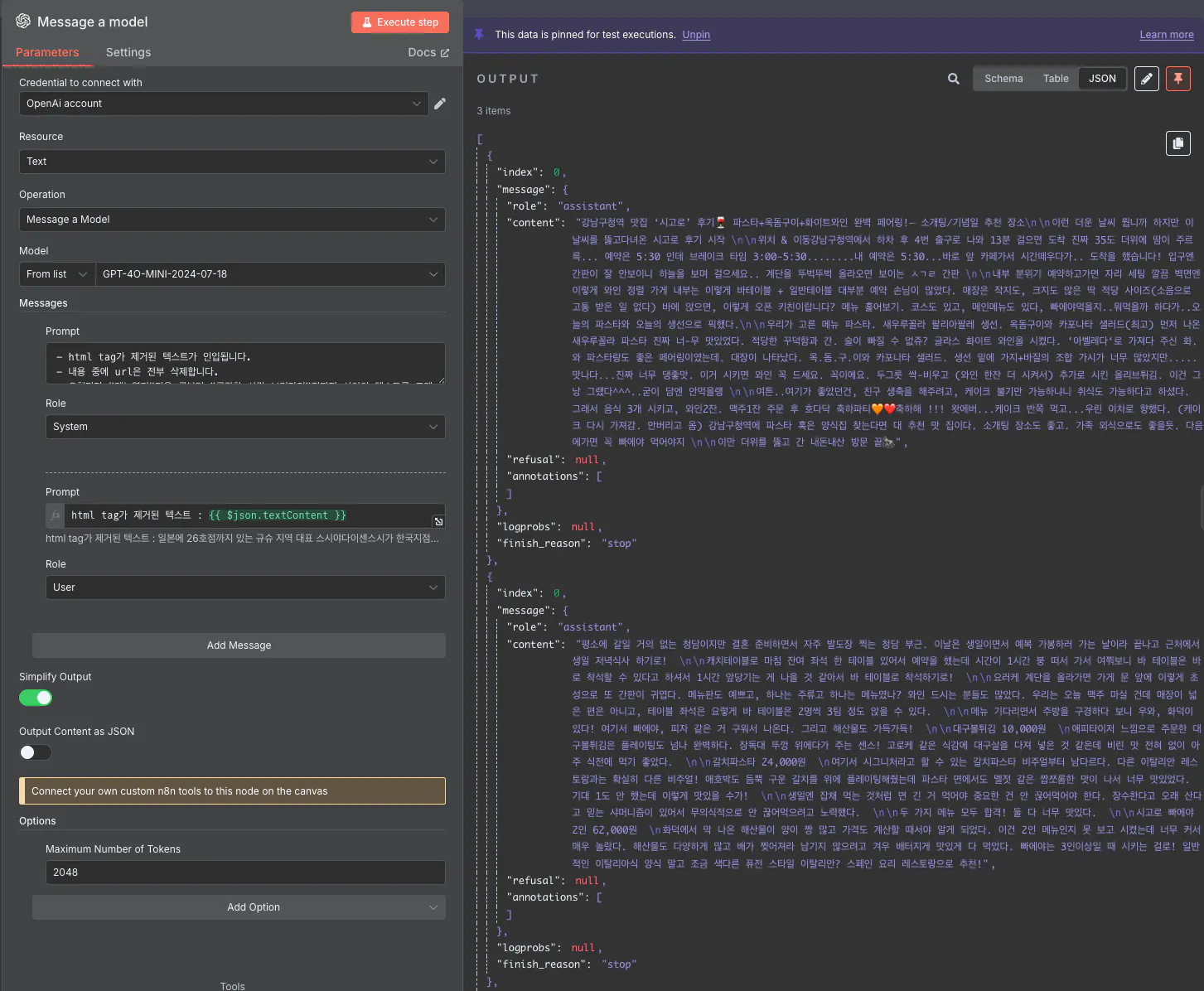Focus the user Prompt expression field
1204x991 pixels.
(249, 515)
